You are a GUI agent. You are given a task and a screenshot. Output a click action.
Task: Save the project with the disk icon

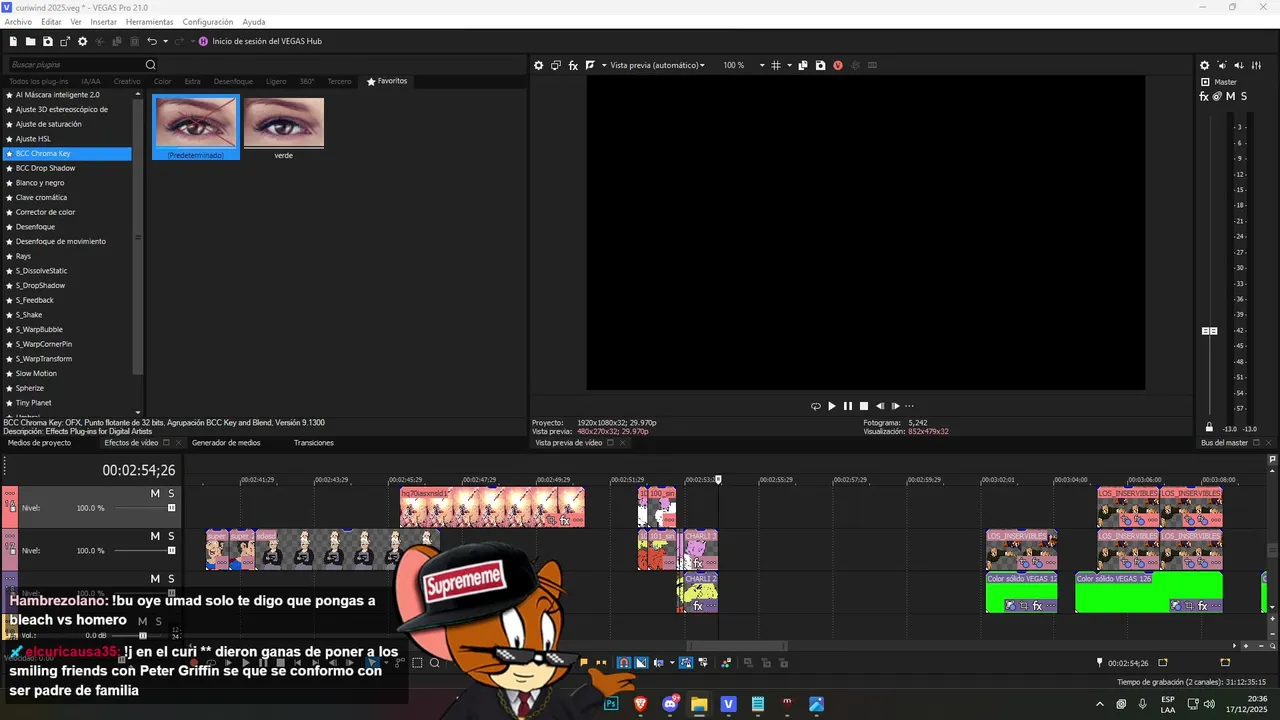click(47, 41)
